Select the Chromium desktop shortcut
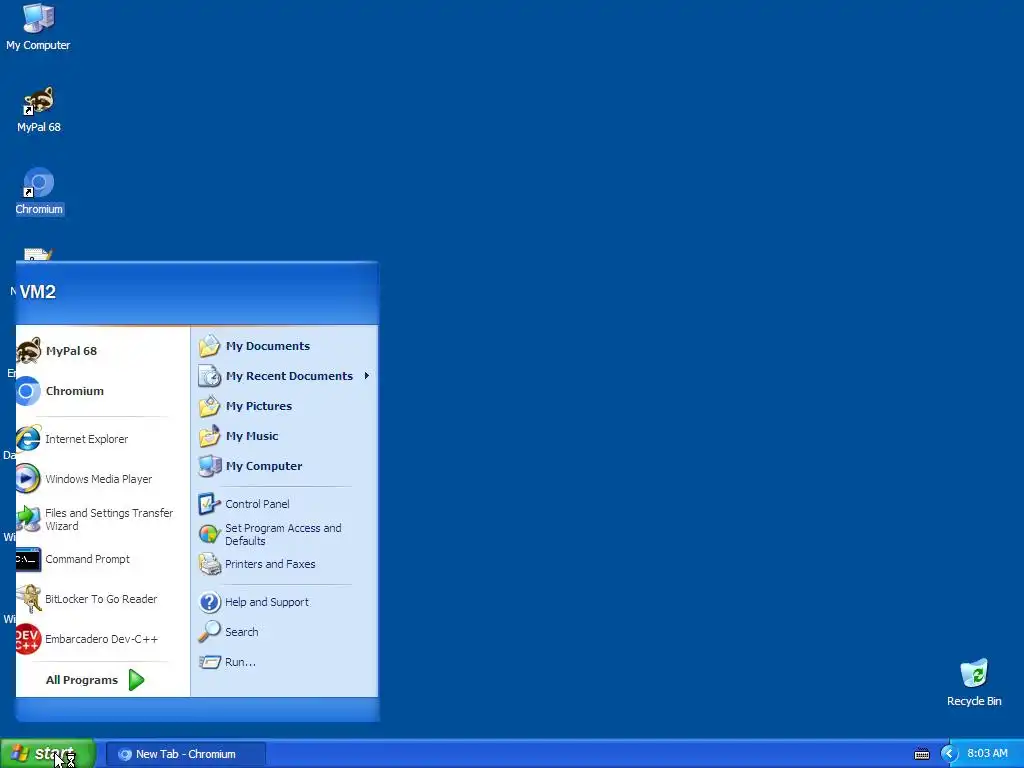This screenshot has width=1024, height=768. coord(39,192)
